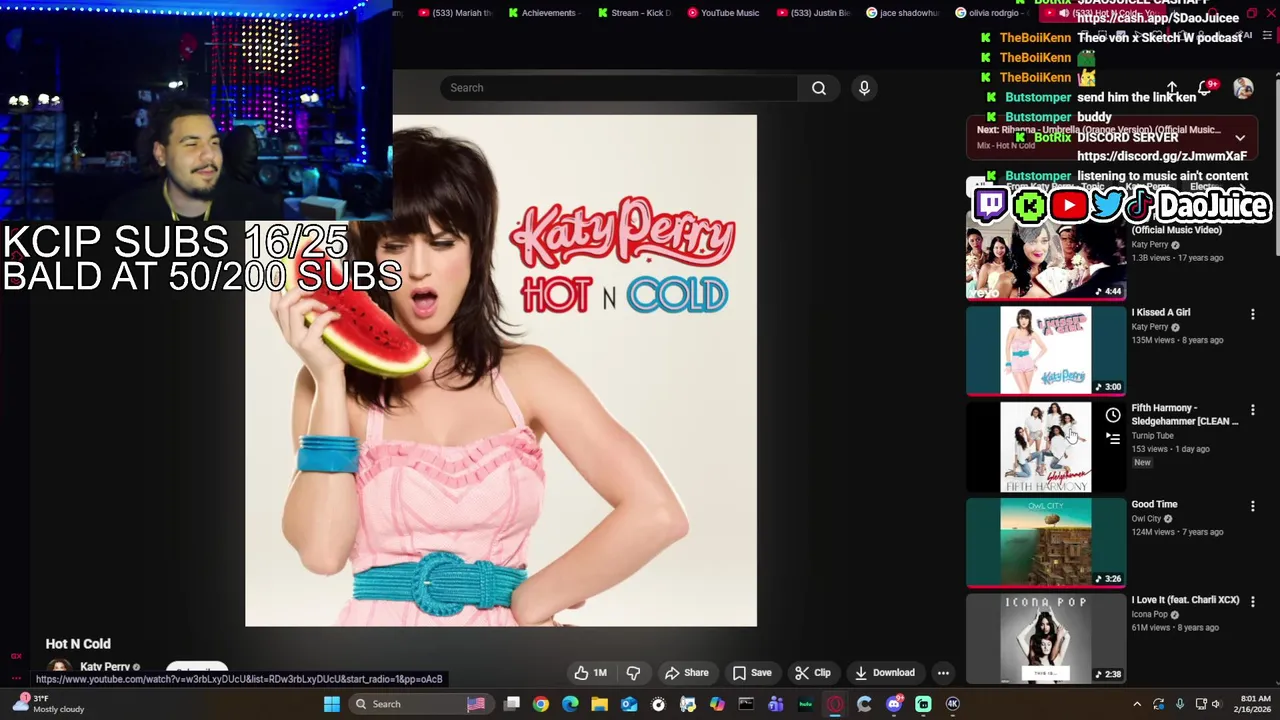1280x720 pixels.
Task: Click the Download button
Action: [x=885, y=673]
